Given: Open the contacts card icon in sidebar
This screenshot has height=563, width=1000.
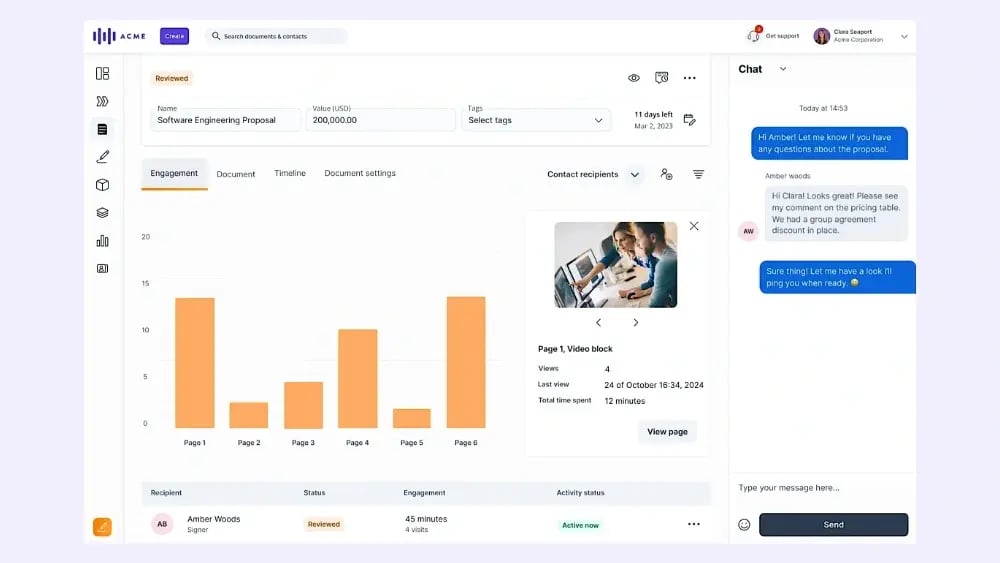Looking at the screenshot, I should point(102,268).
